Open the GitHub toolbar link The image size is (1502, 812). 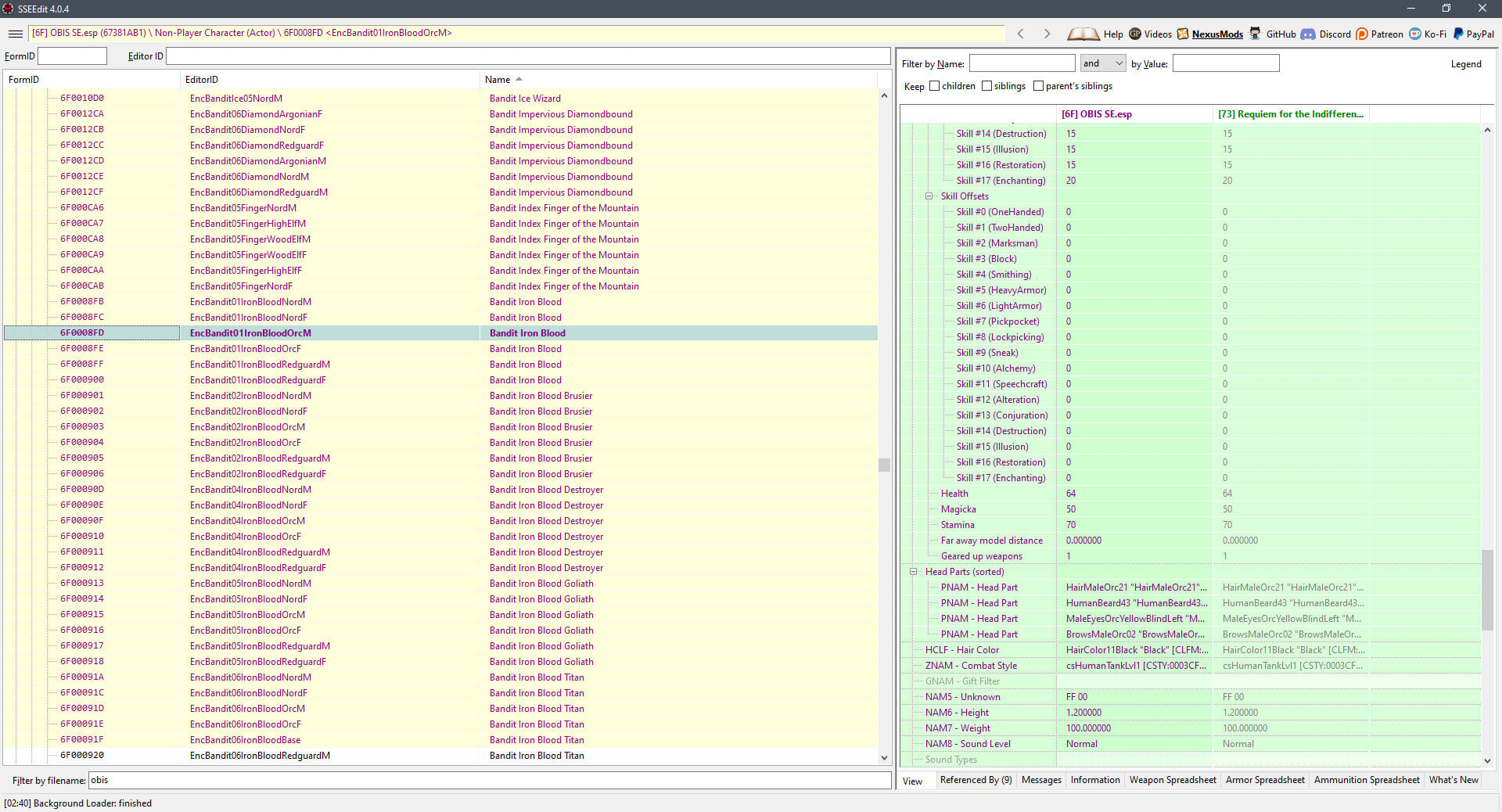[1272, 34]
